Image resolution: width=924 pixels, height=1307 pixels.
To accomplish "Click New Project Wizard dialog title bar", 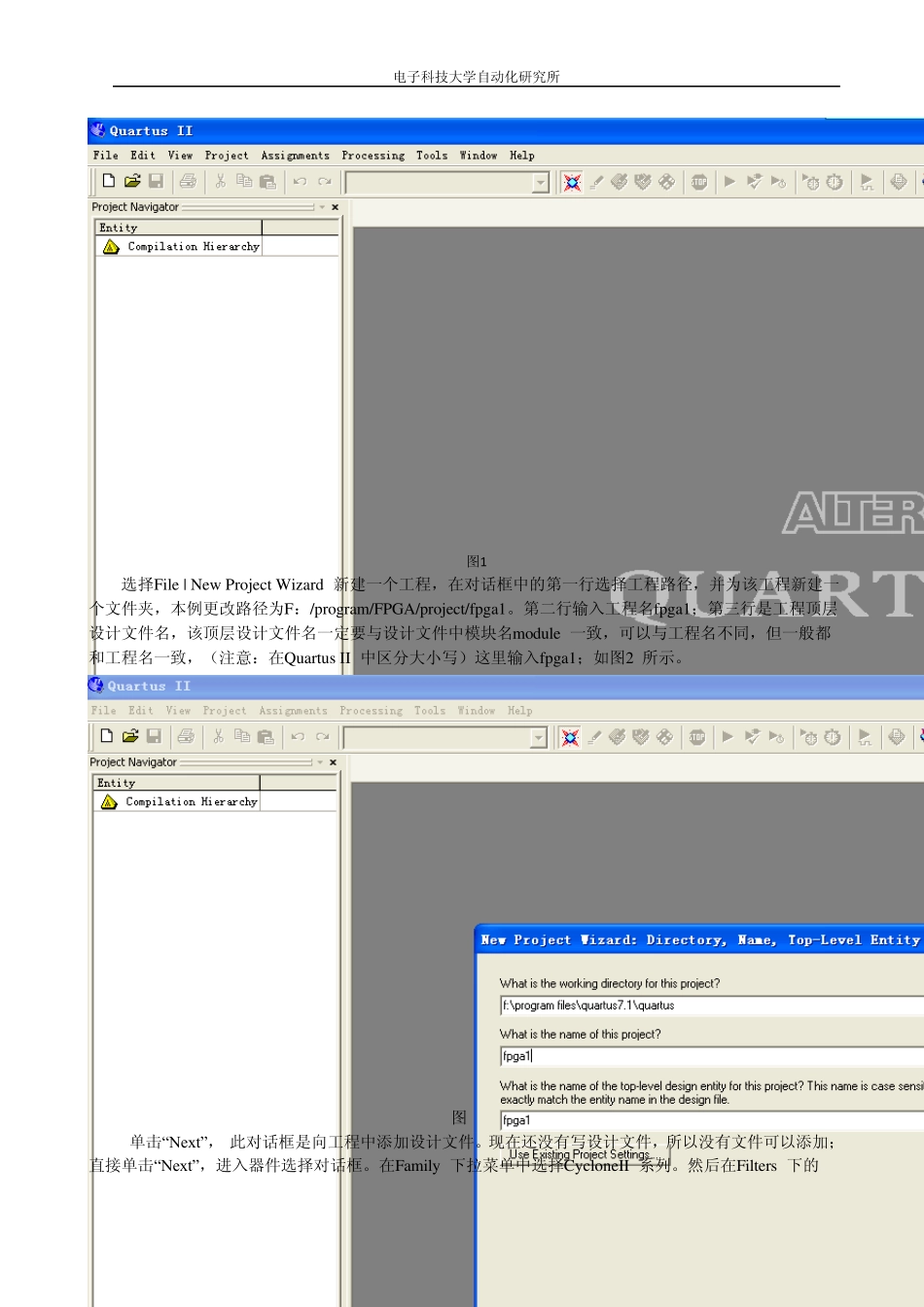I will coord(700,940).
